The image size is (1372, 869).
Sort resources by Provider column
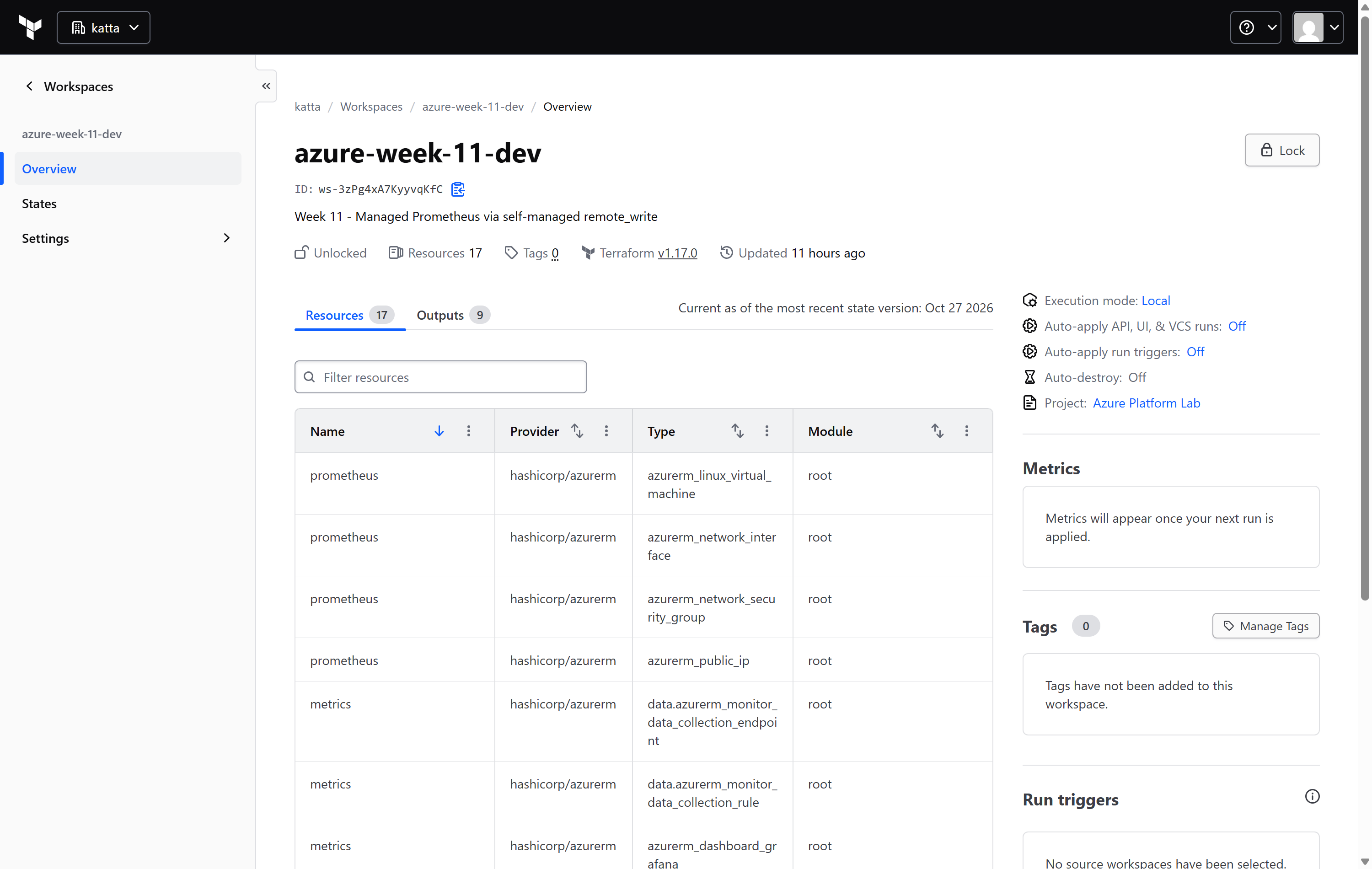tap(577, 431)
